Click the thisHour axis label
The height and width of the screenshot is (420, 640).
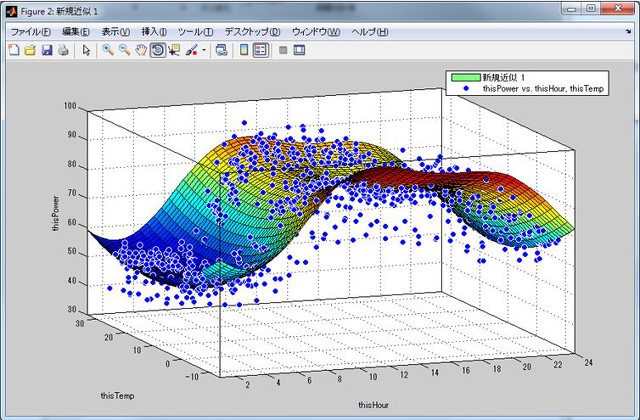(373, 405)
